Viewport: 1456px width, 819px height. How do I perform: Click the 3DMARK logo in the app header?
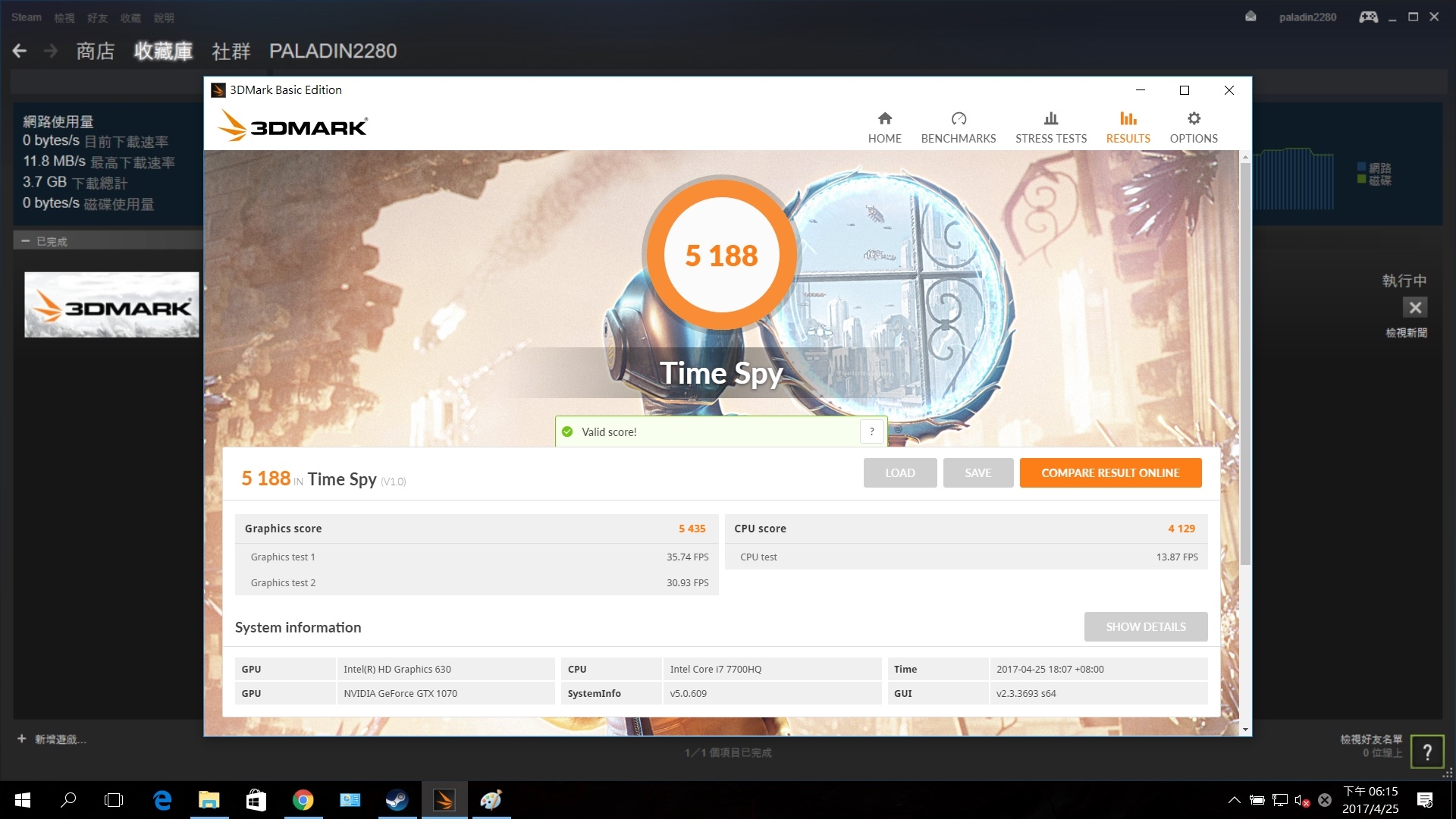click(x=293, y=126)
